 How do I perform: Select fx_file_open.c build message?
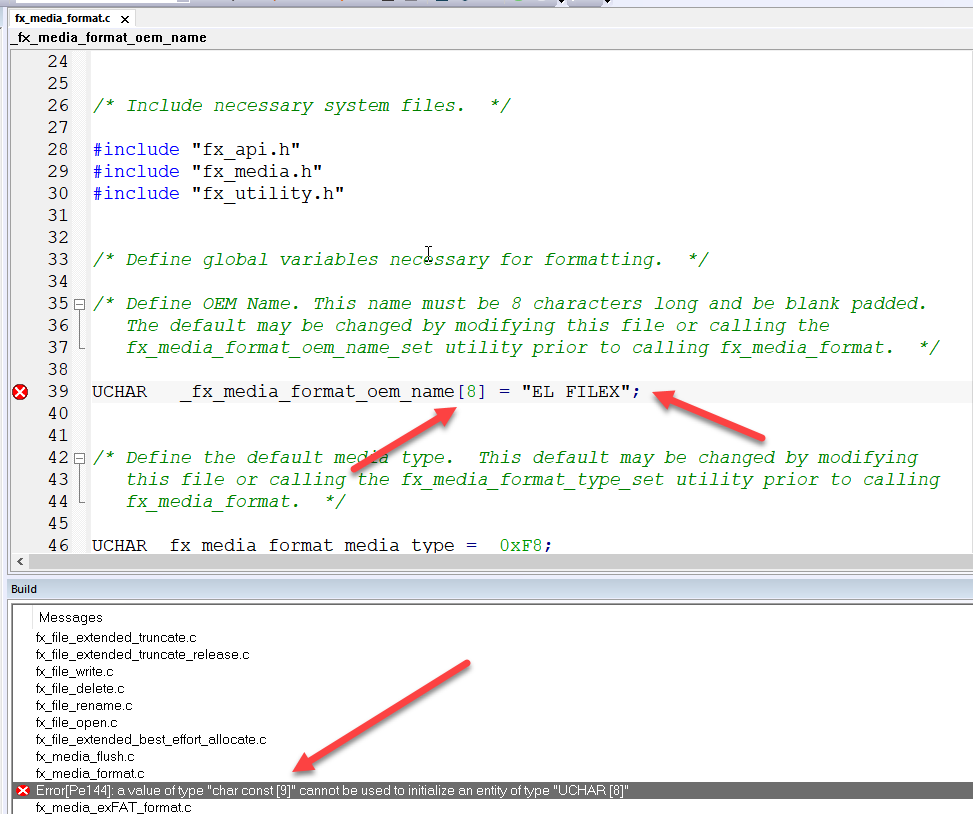click(x=76, y=723)
